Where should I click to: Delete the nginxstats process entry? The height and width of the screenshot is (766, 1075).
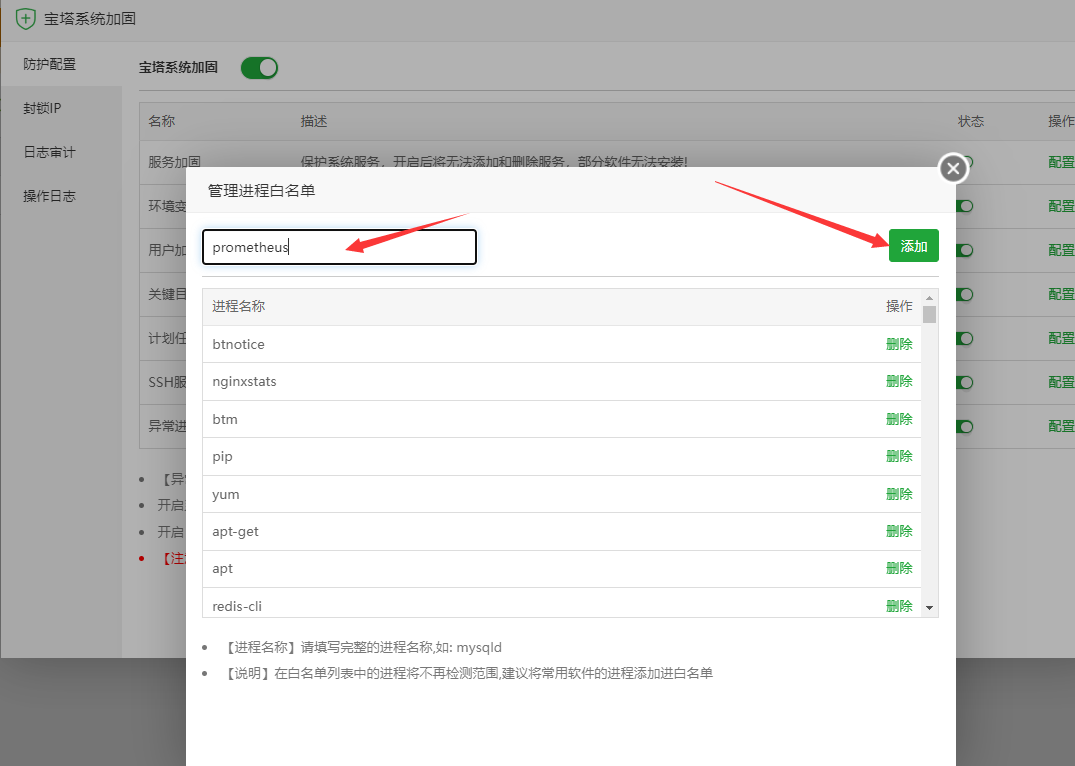coord(898,381)
